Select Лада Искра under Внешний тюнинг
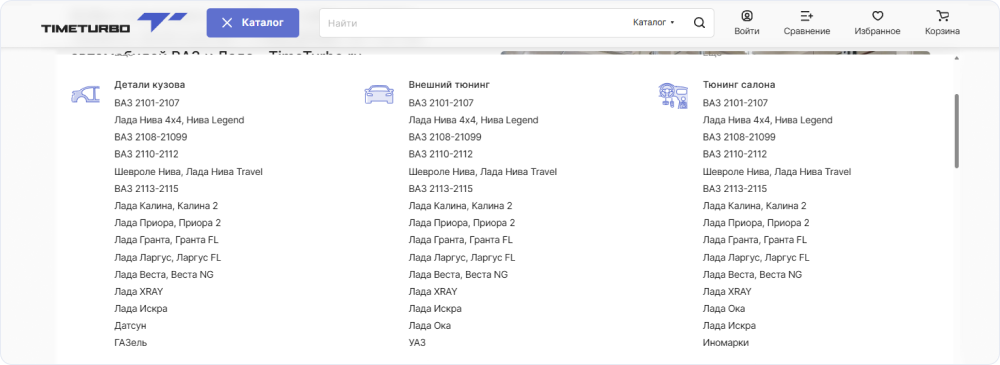 point(436,309)
